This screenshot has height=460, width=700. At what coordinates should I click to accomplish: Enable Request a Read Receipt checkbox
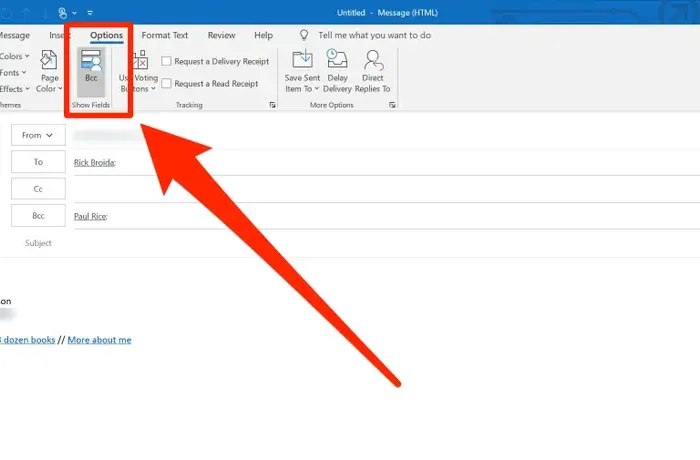click(x=166, y=83)
